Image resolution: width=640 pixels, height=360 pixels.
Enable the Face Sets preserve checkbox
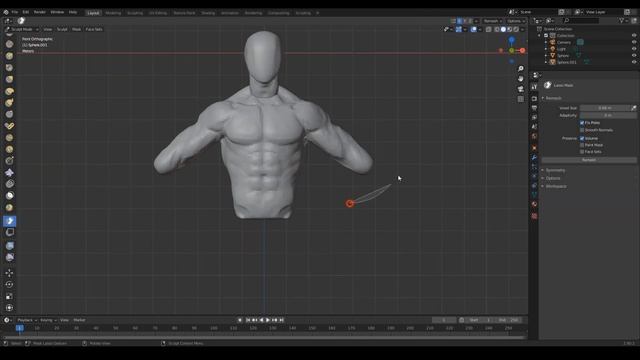(582, 152)
